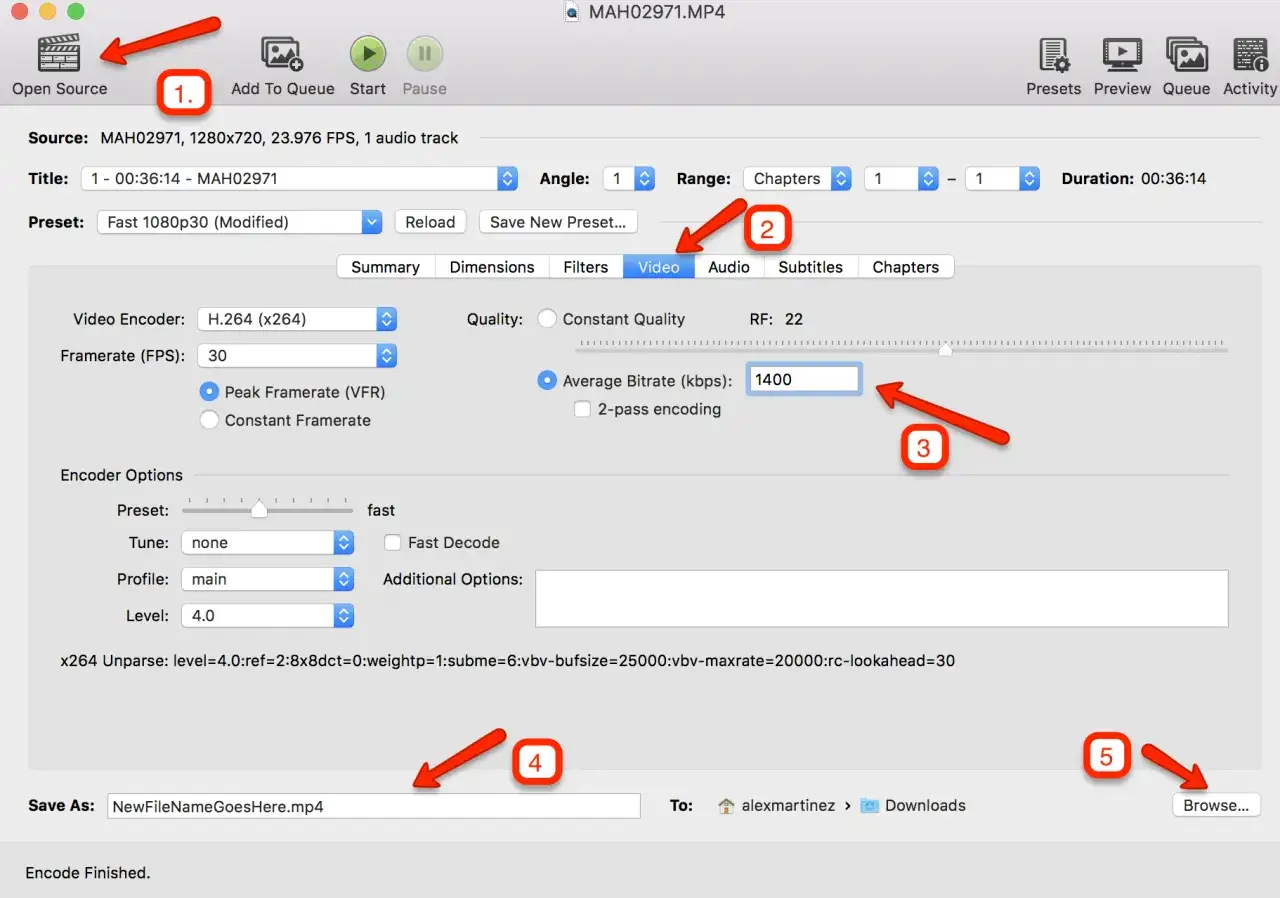This screenshot has height=898, width=1280.
Task: Click the alexmartinez home folder icon
Action: [x=727, y=806]
